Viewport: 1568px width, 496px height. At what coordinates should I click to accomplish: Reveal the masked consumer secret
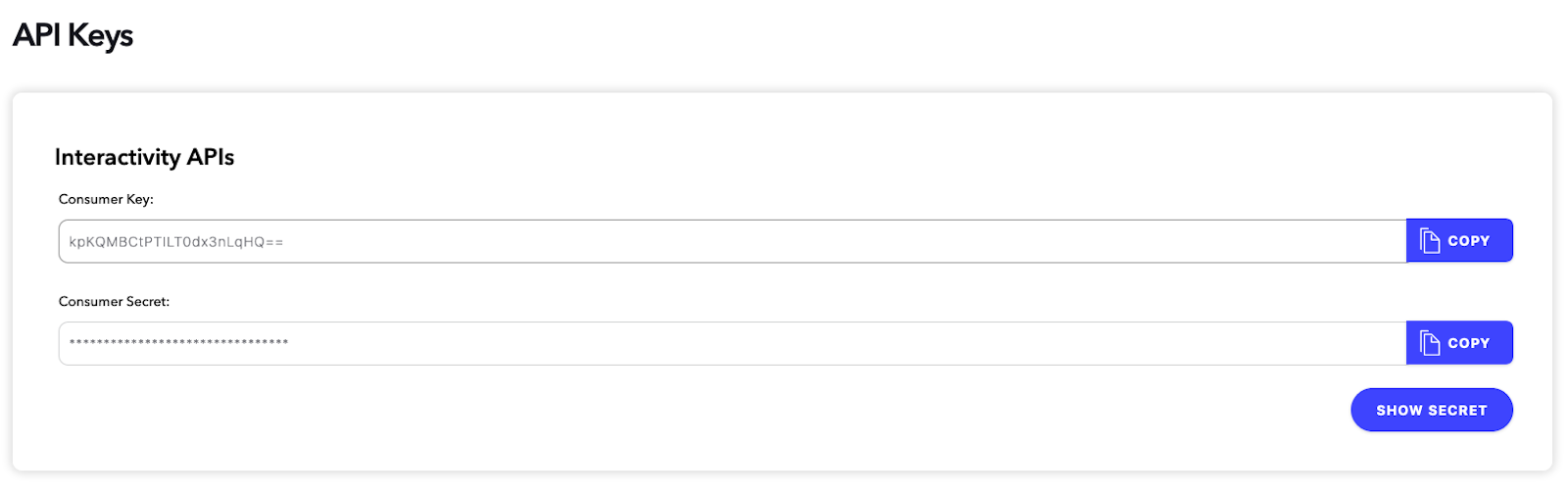[x=1431, y=411]
